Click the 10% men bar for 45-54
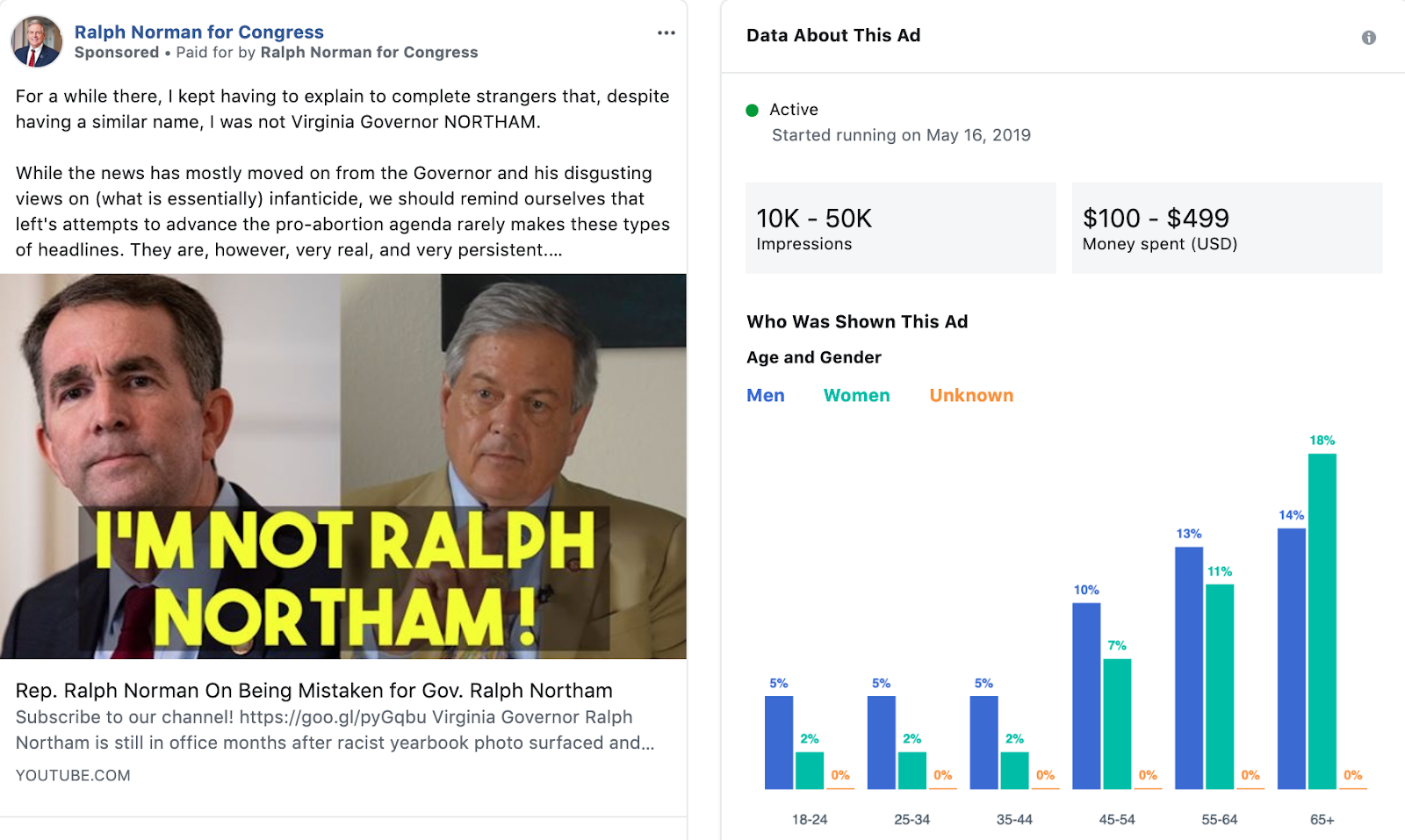This screenshot has height=840, width=1405. (x=1086, y=696)
